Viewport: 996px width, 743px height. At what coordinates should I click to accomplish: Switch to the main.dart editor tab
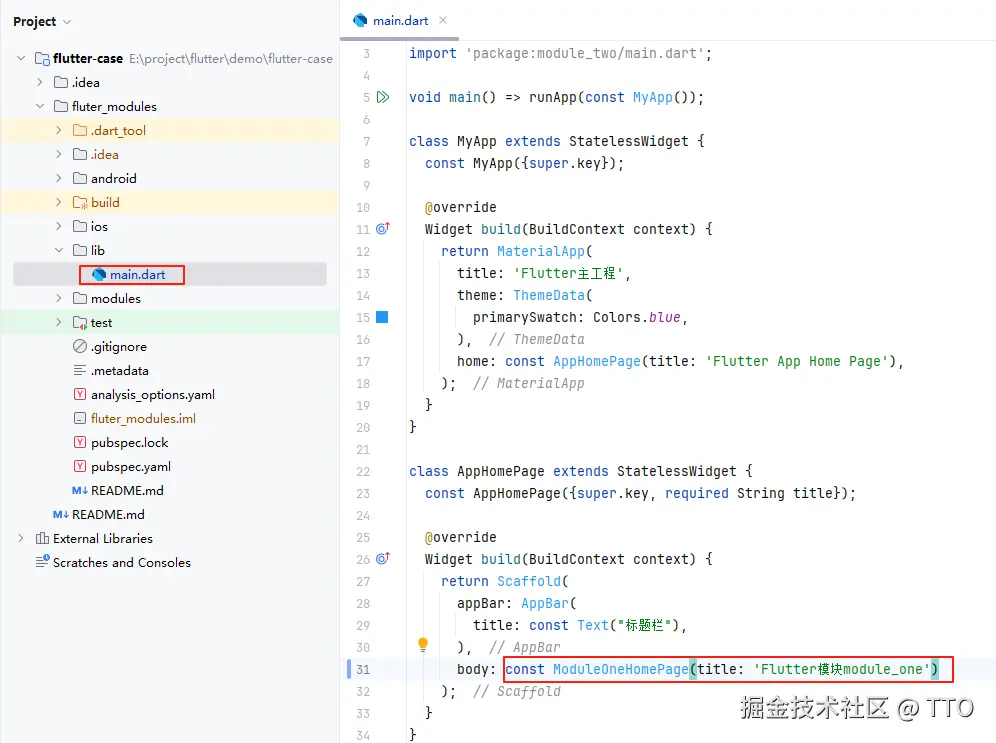pos(396,20)
